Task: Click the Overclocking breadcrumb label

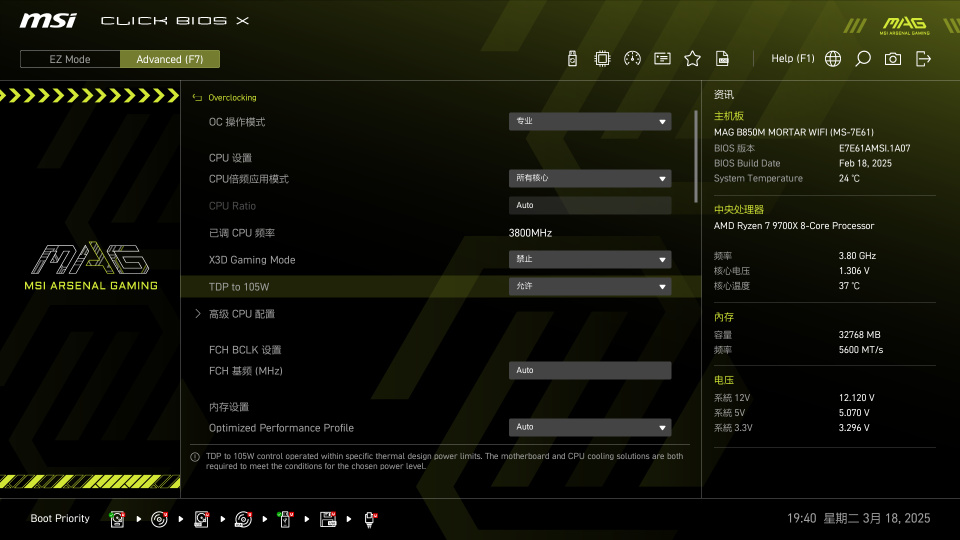Action: tap(232, 97)
